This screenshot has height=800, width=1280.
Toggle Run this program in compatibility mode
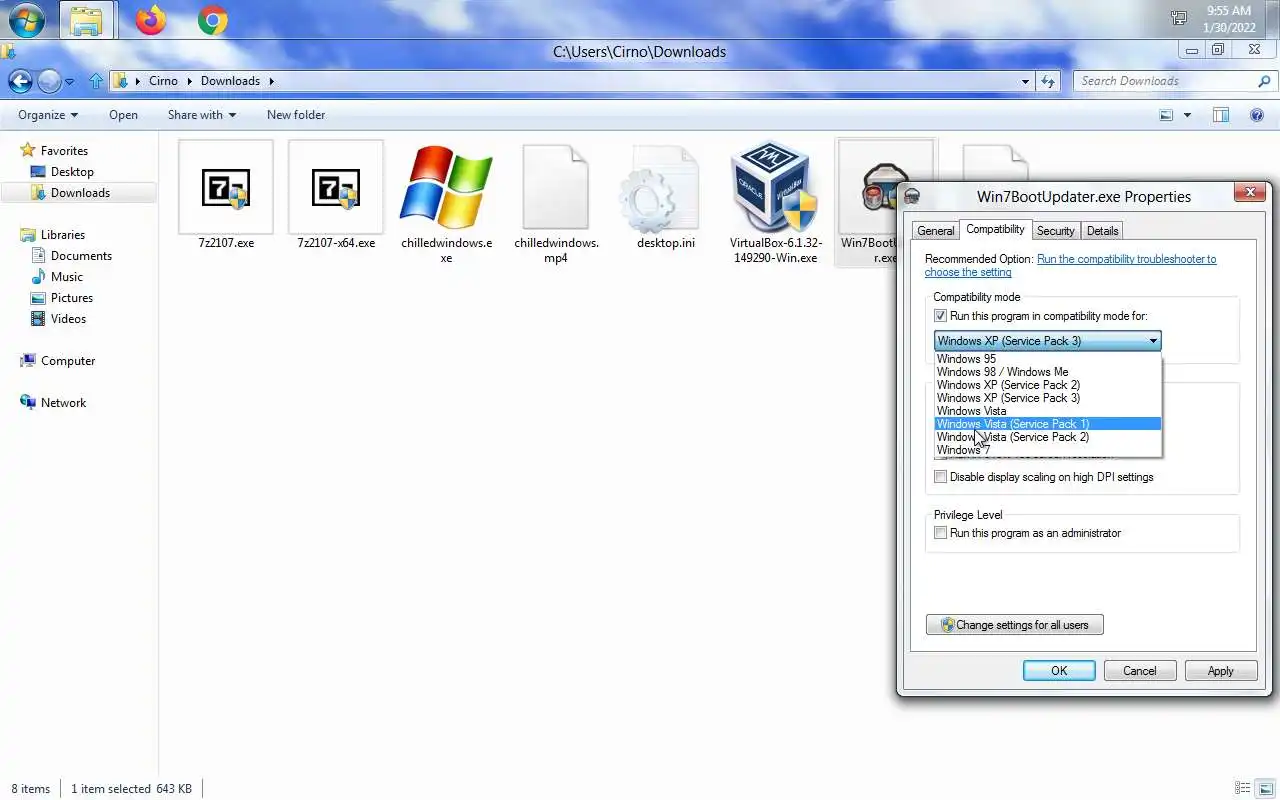(x=940, y=316)
